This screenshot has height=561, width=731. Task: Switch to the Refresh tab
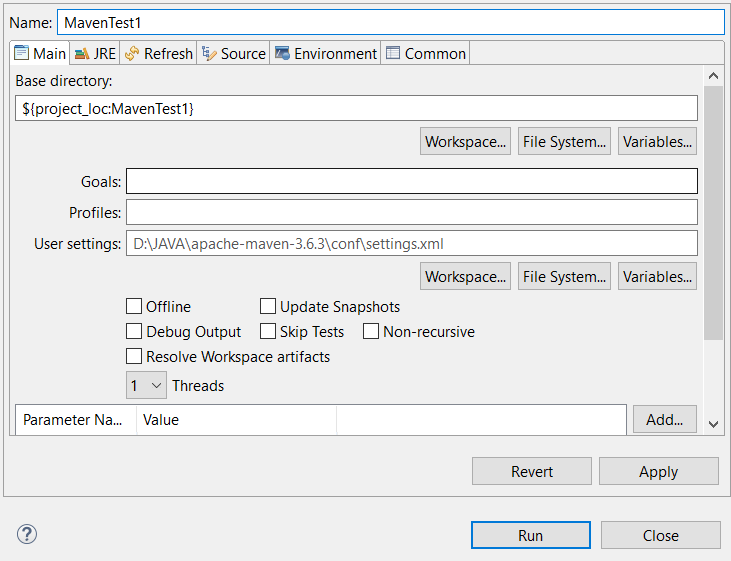(x=159, y=53)
